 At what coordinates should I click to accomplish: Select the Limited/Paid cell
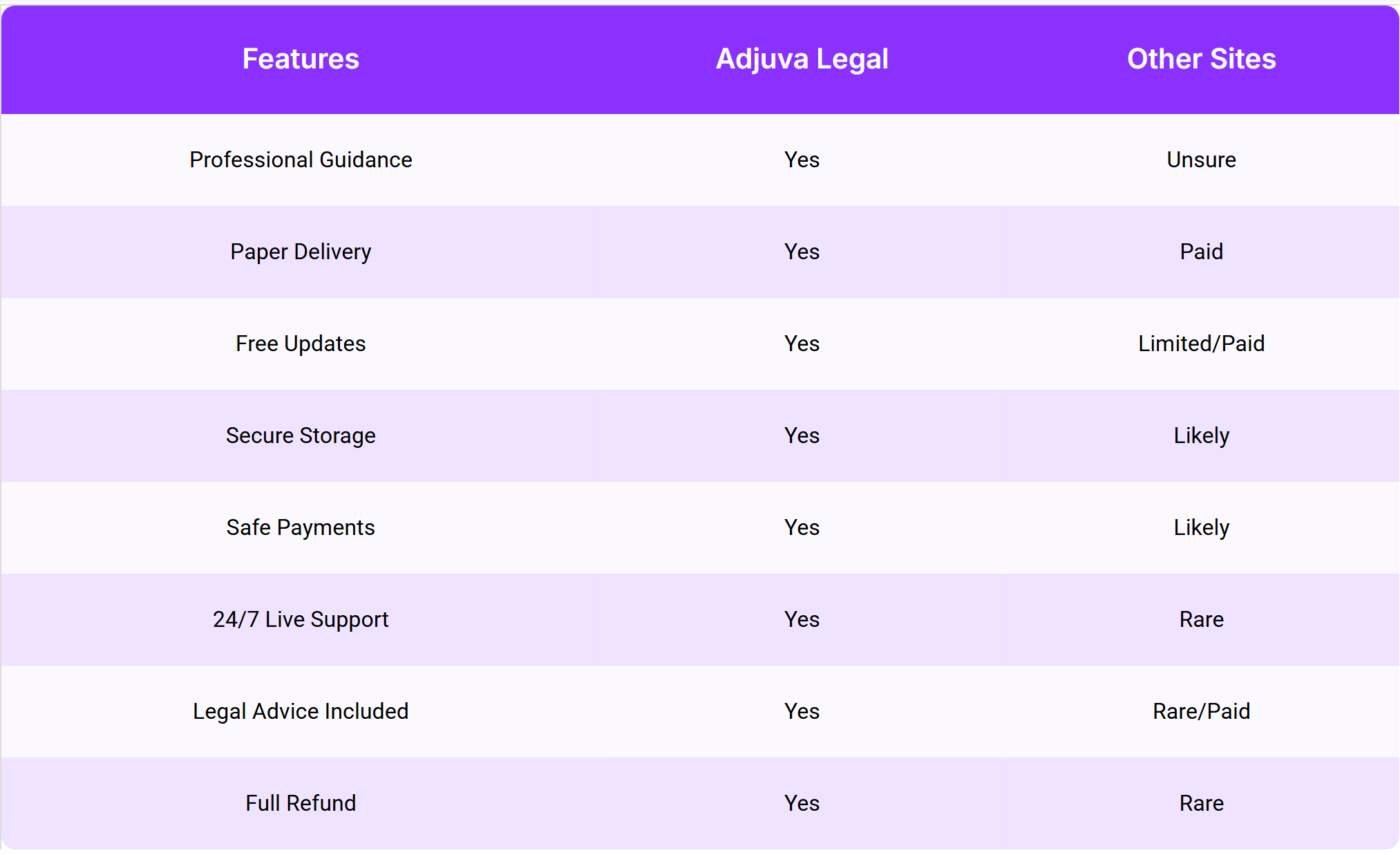(1201, 344)
